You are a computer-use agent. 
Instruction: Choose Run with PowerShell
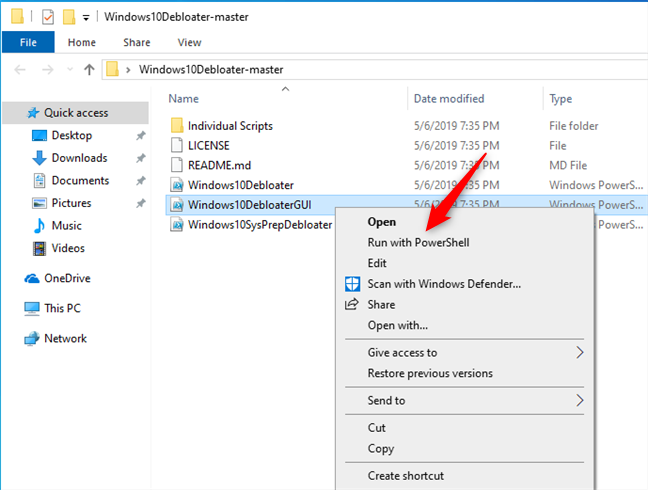point(419,243)
